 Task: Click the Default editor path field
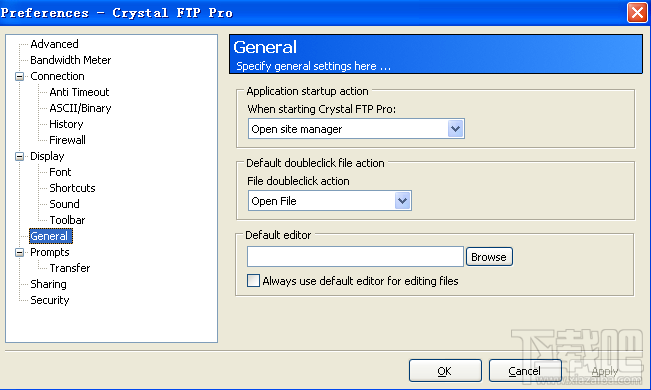(355, 257)
